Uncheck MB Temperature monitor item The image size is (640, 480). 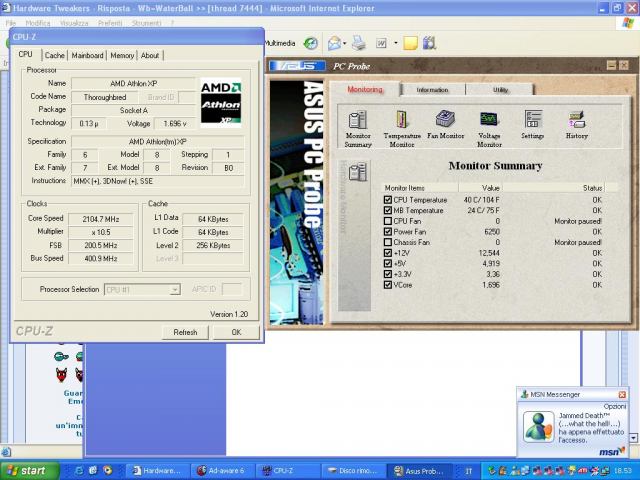click(388, 210)
